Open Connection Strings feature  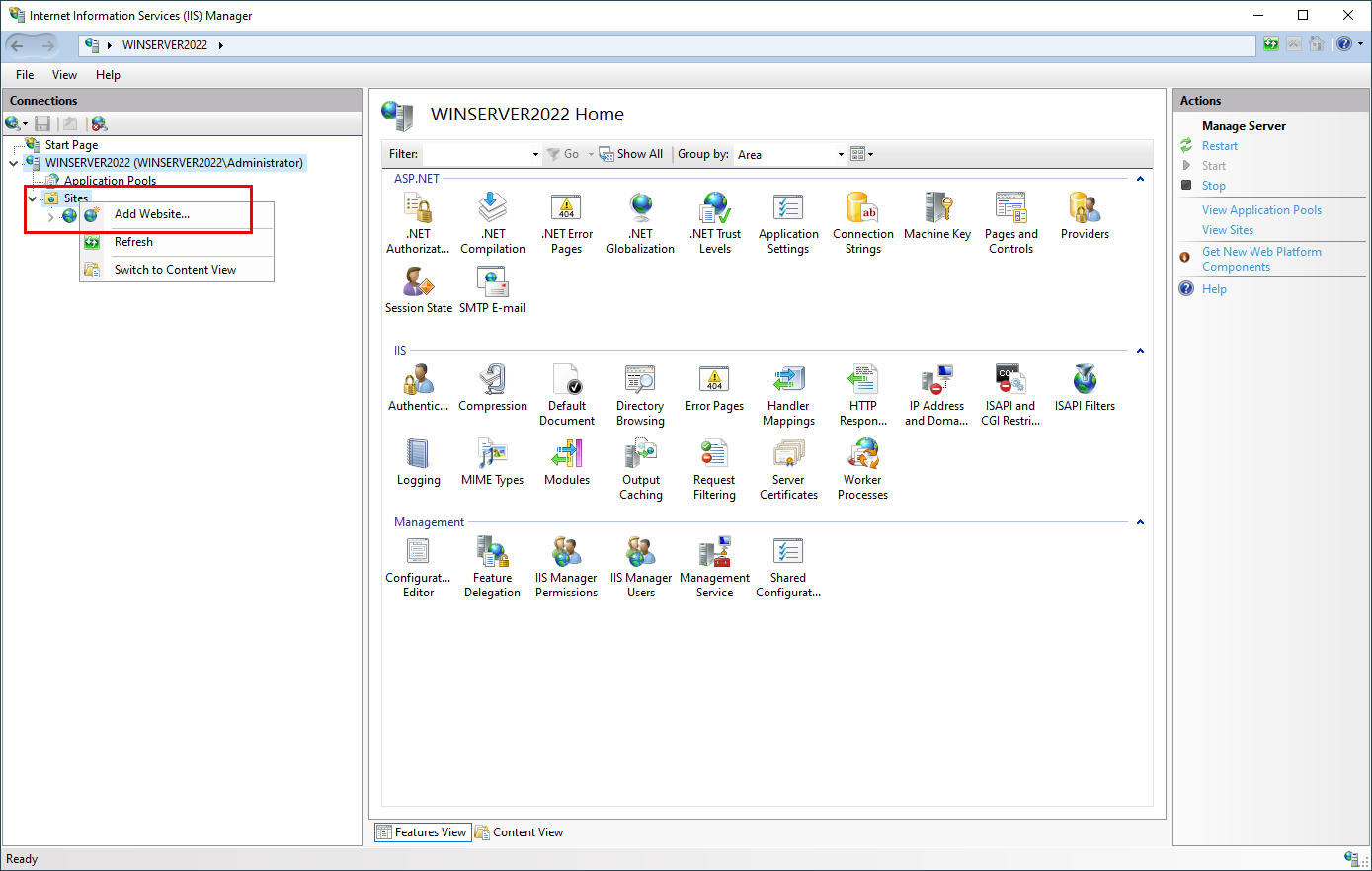point(862,223)
